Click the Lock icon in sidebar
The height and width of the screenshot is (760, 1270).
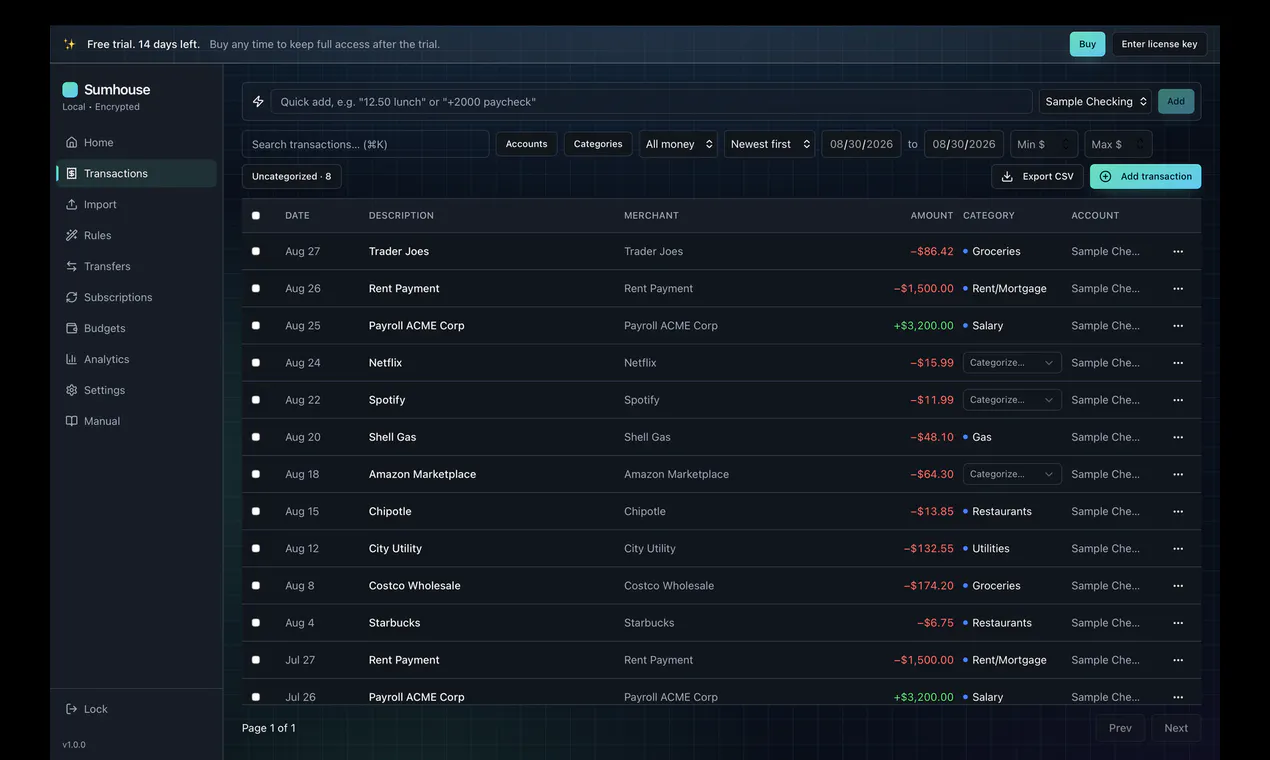(x=71, y=709)
